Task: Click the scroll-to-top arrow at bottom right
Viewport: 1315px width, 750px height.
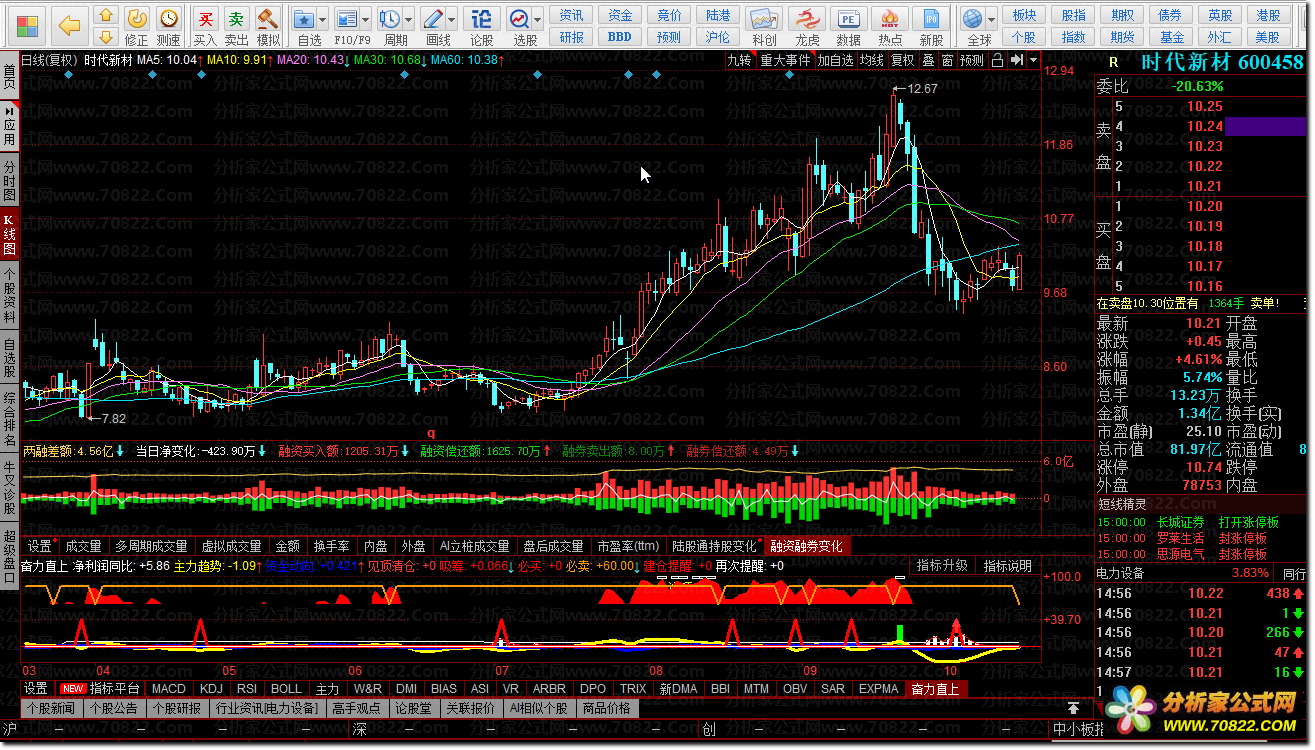Action: coord(1074,708)
